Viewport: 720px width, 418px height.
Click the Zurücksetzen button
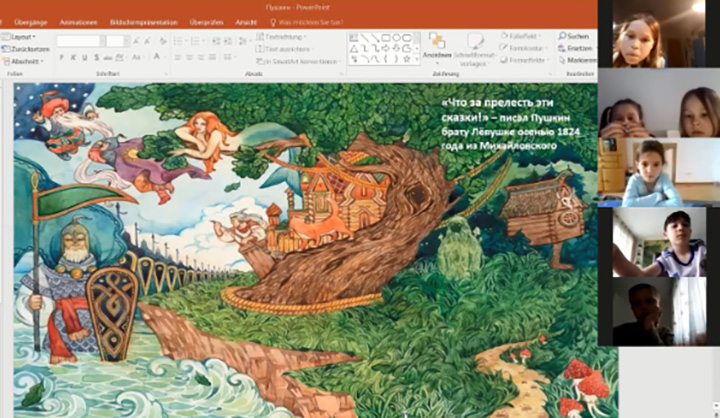click(26, 49)
